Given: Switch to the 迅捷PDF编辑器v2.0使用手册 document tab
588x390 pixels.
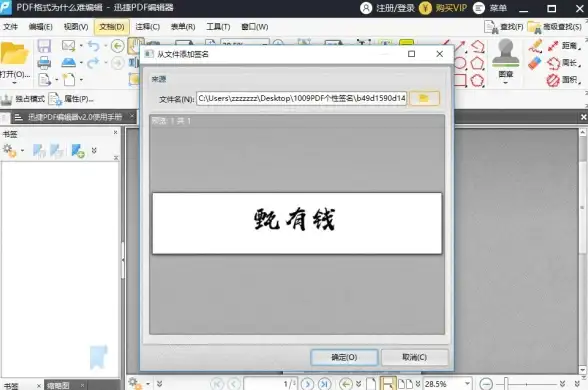Looking at the screenshot, I should 75,117.
